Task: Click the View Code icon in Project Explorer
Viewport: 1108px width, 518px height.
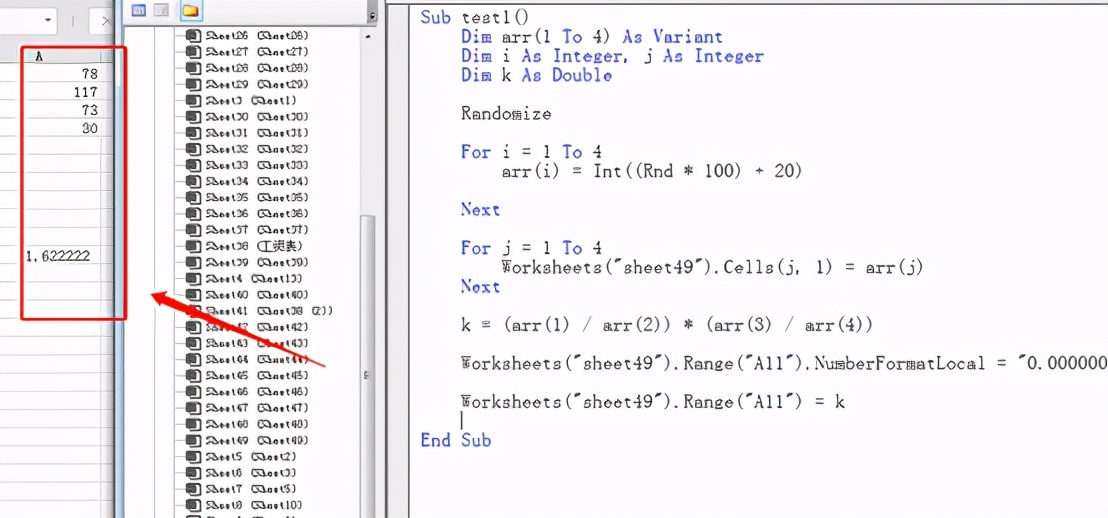Action: [x=138, y=11]
